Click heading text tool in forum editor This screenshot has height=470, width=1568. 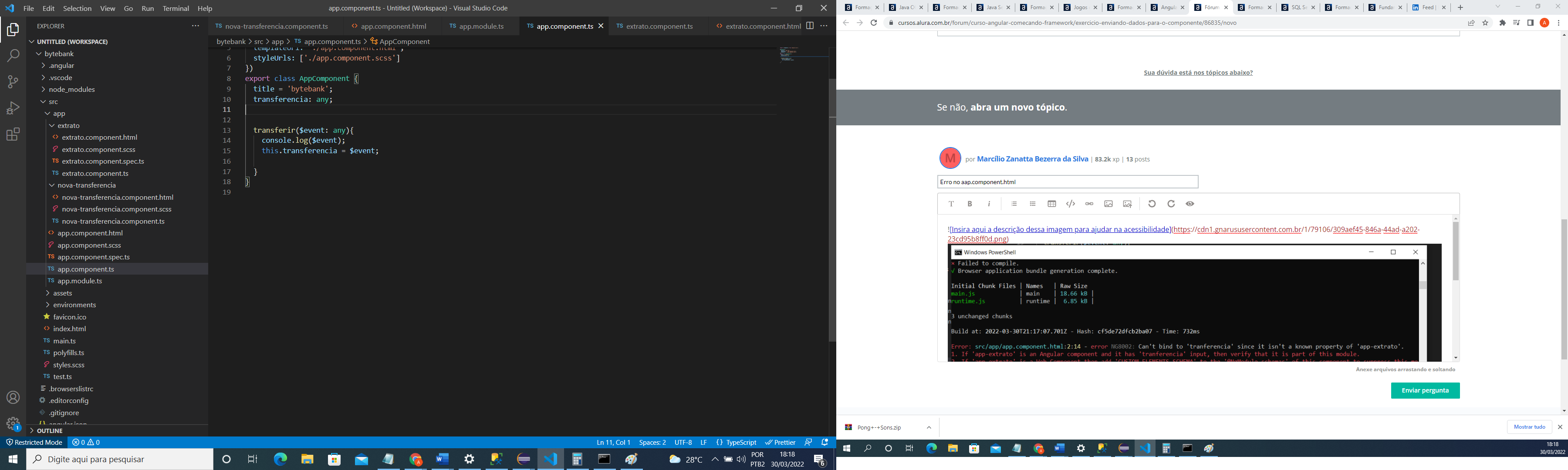coord(951,204)
